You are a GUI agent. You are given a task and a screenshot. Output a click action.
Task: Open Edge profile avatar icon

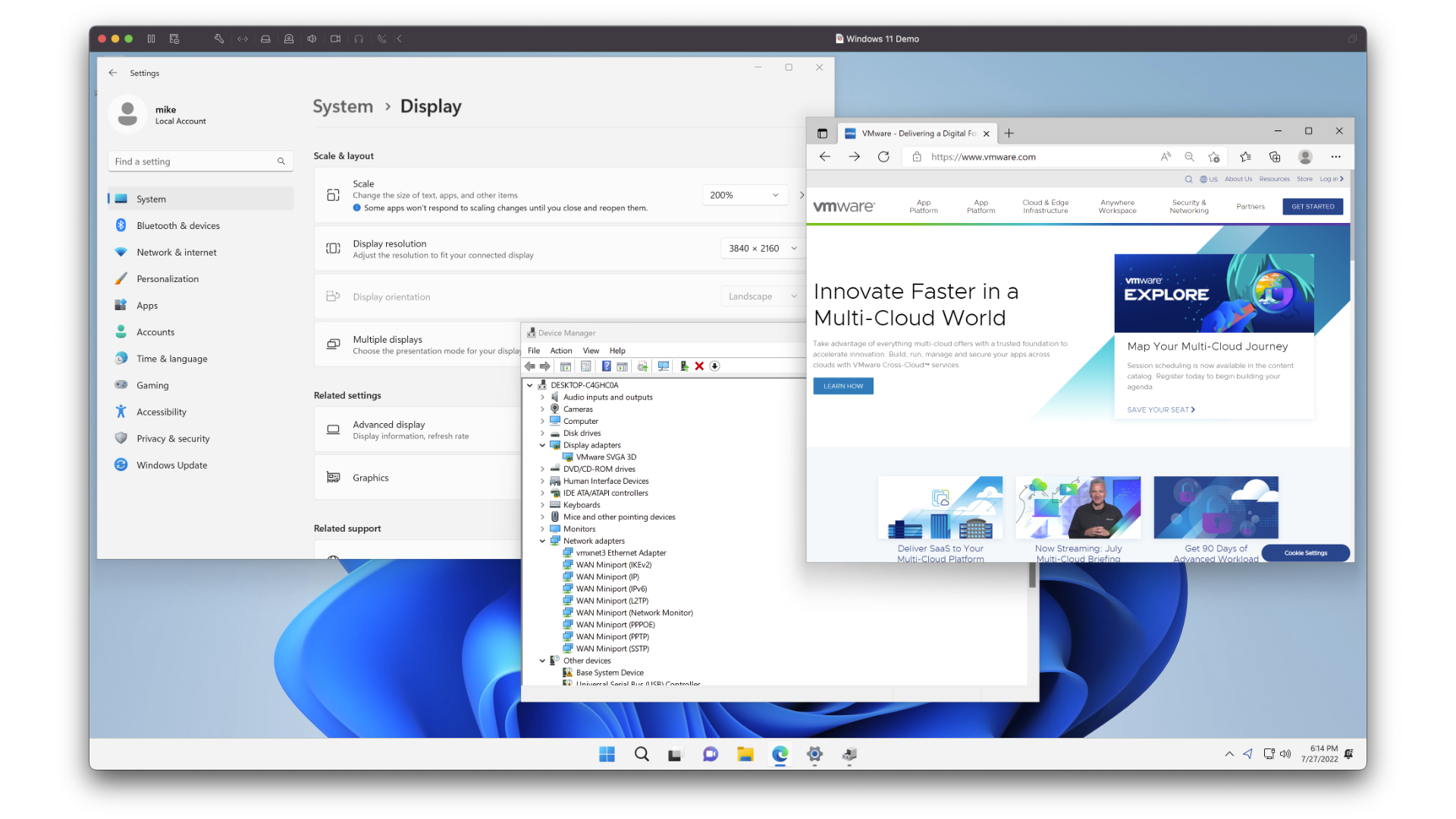(x=1305, y=157)
